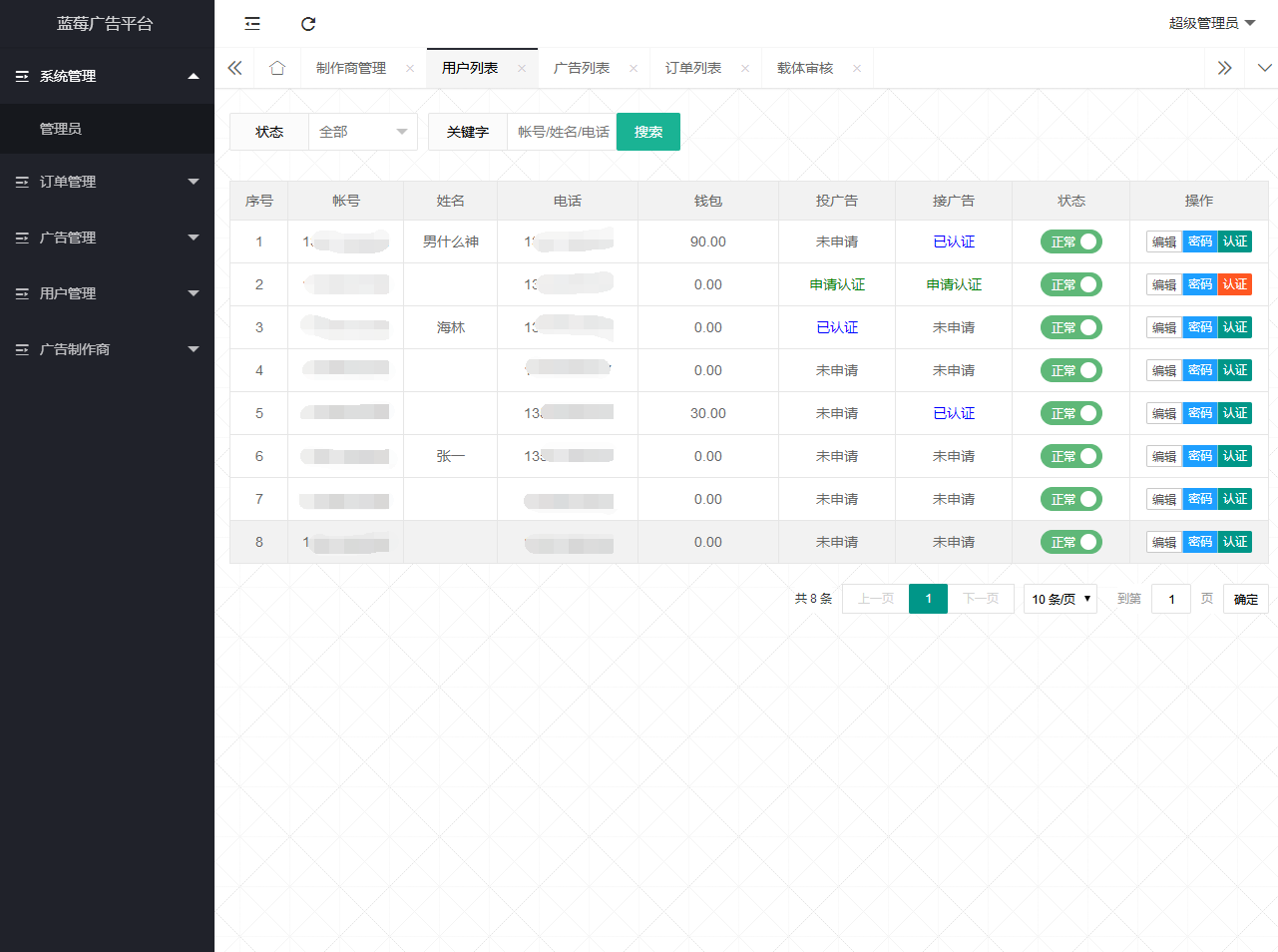Disable the 正常 status switch in row 8
Screen dimensions: 1278x952
point(1070,542)
